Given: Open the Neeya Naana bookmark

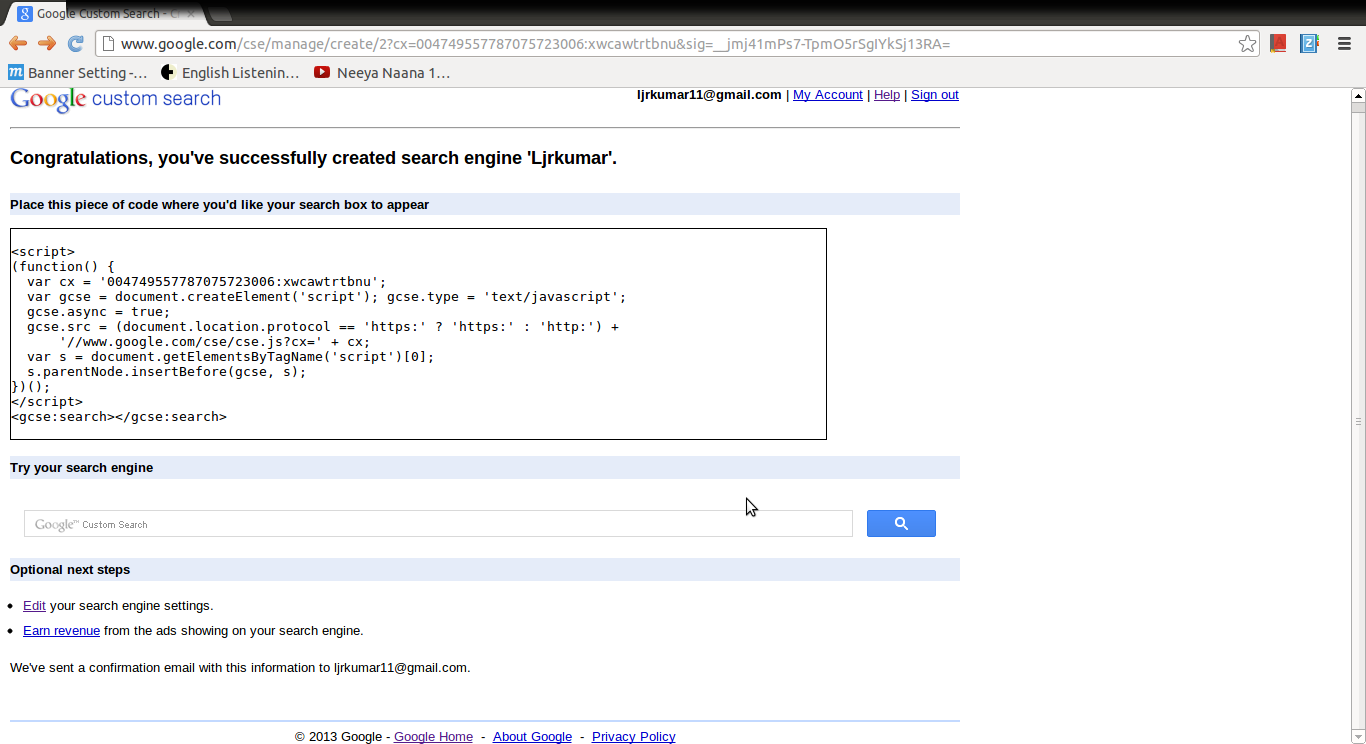Looking at the screenshot, I should click(x=382, y=72).
